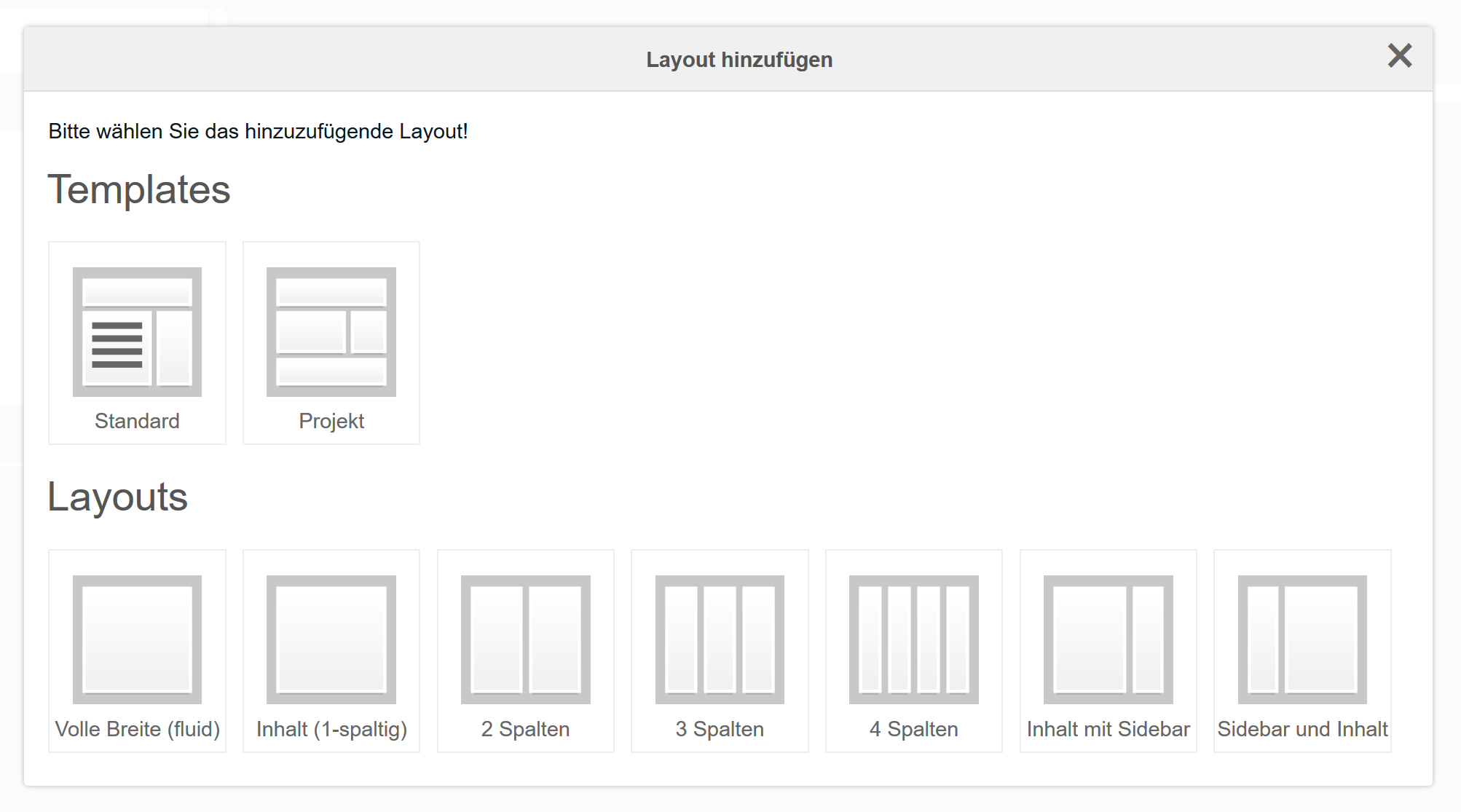1461x812 pixels.
Task: Click the '2 Spalten' caption text
Action: [525, 728]
